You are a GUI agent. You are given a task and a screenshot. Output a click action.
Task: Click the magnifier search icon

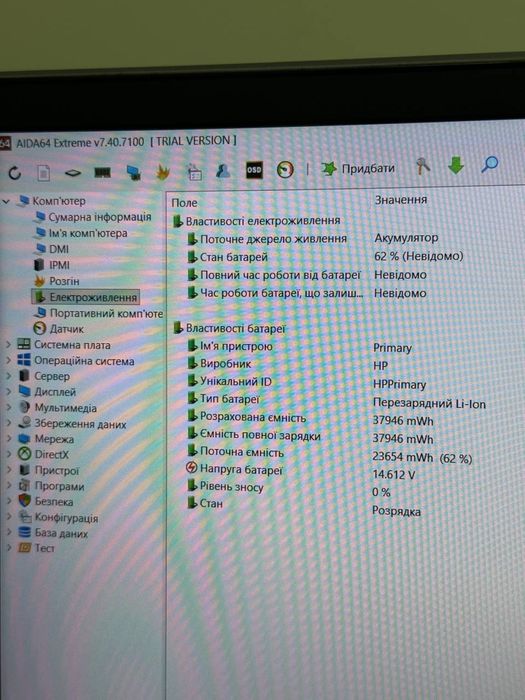pos(490,164)
